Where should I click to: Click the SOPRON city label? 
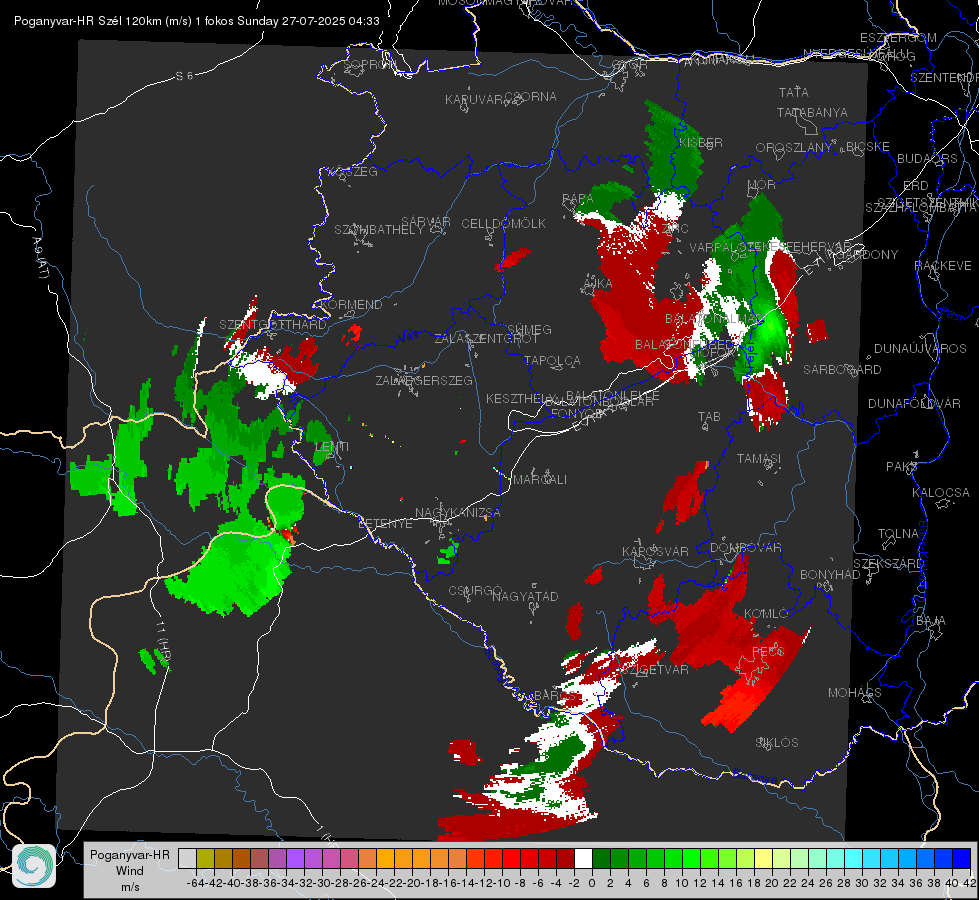pos(370,64)
